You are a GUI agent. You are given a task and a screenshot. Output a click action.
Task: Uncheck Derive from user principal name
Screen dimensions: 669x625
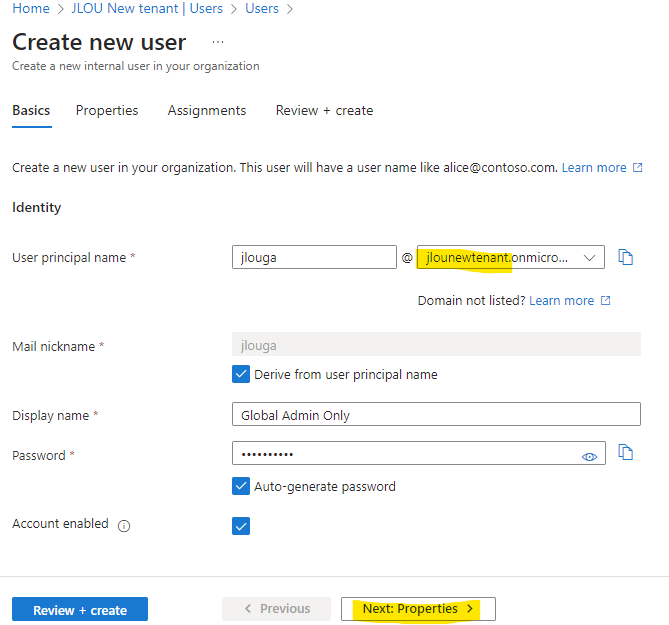241,374
